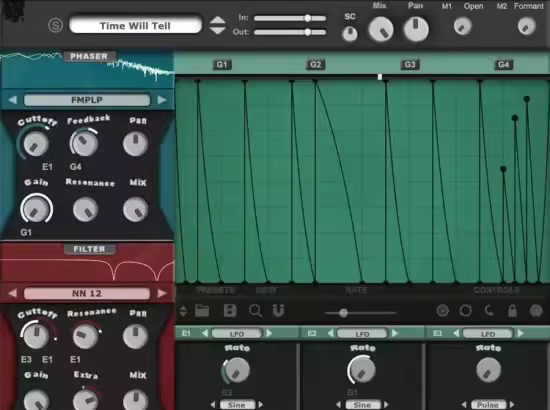
Task: Click the magnifying glass zoom icon
Action: click(x=255, y=311)
